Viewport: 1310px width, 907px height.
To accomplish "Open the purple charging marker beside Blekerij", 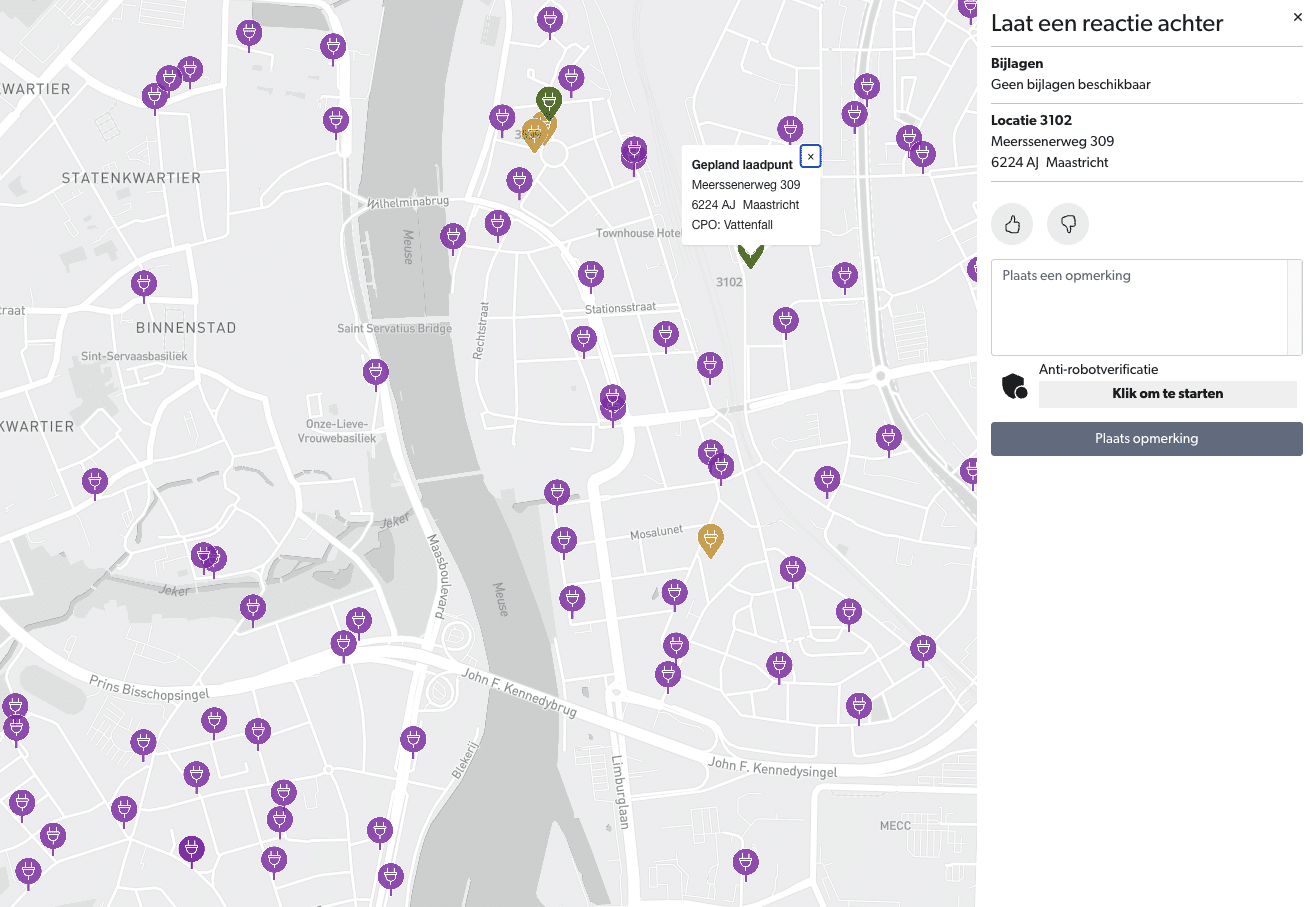I will [413, 739].
